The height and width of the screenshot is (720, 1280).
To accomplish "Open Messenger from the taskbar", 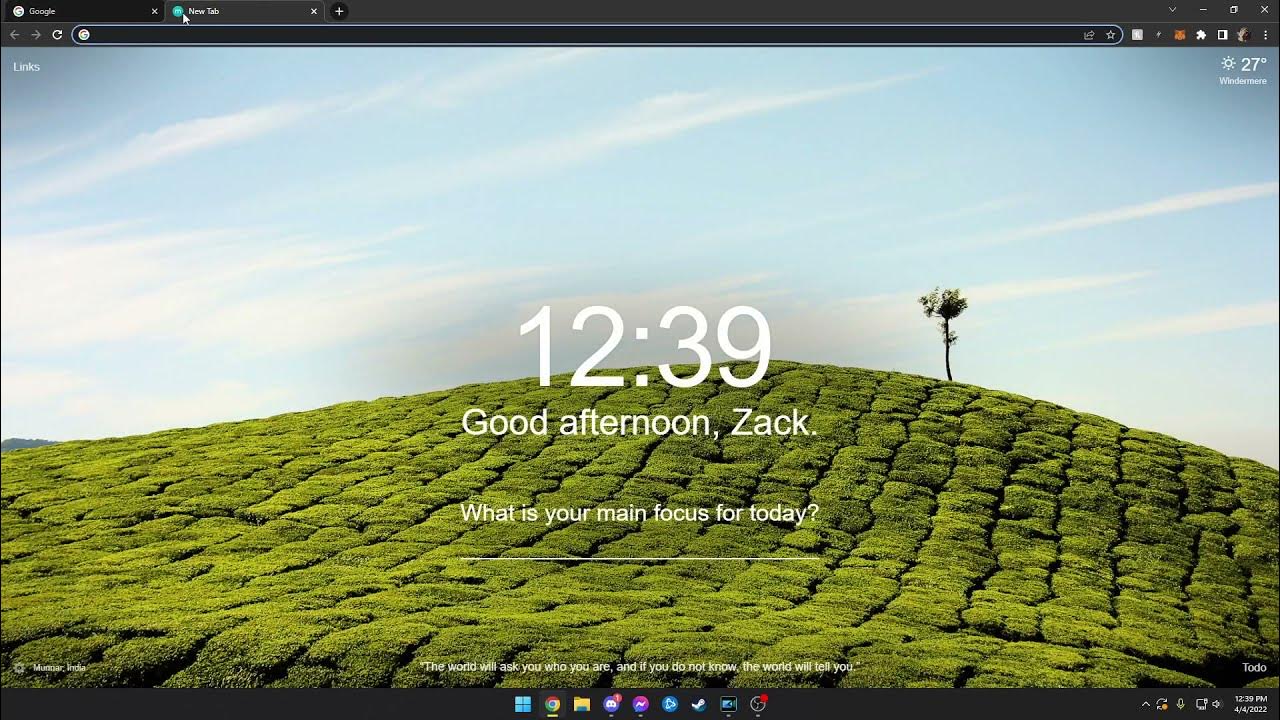I will (x=641, y=704).
